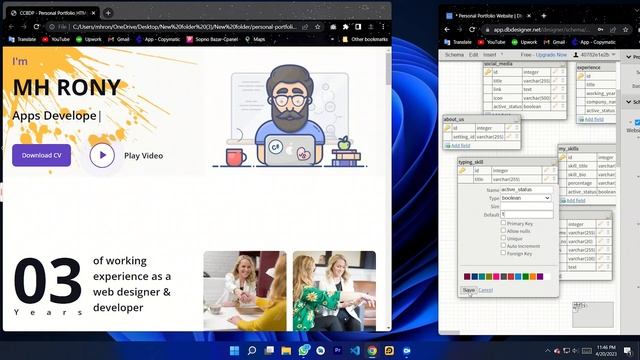640x360 pixels.
Task: Play the intro video on portfolio page
Action: pyautogui.click(x=102, y=155)
